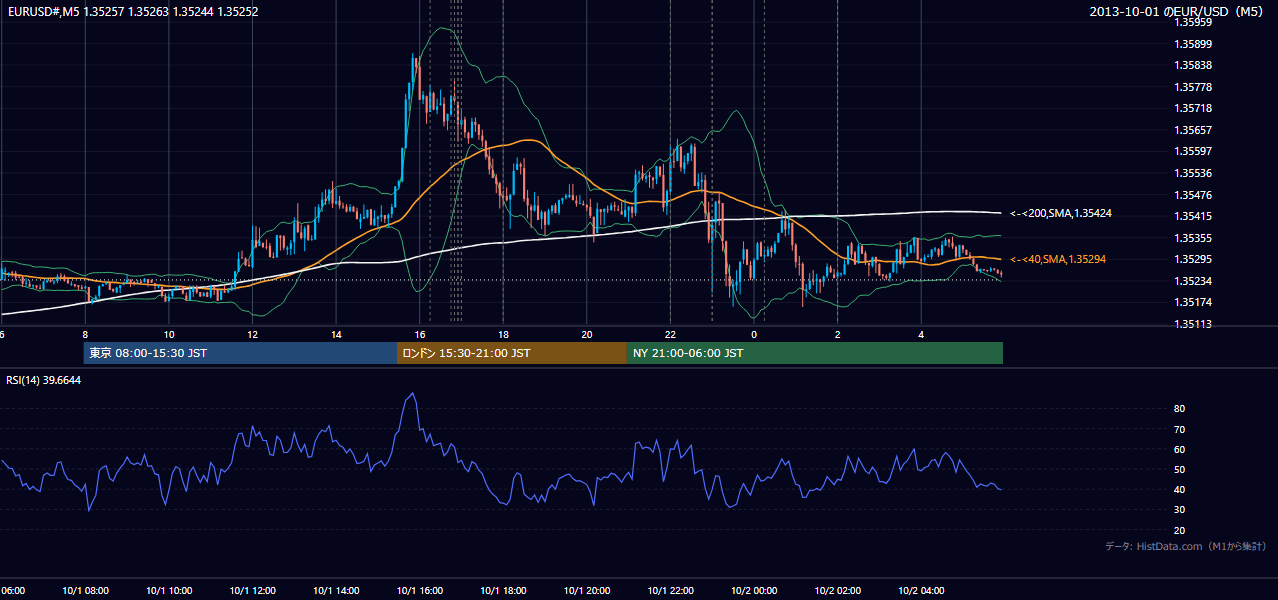
Task: Click hour mark 16 under the price chart
Action: click(x=420, y=334)
